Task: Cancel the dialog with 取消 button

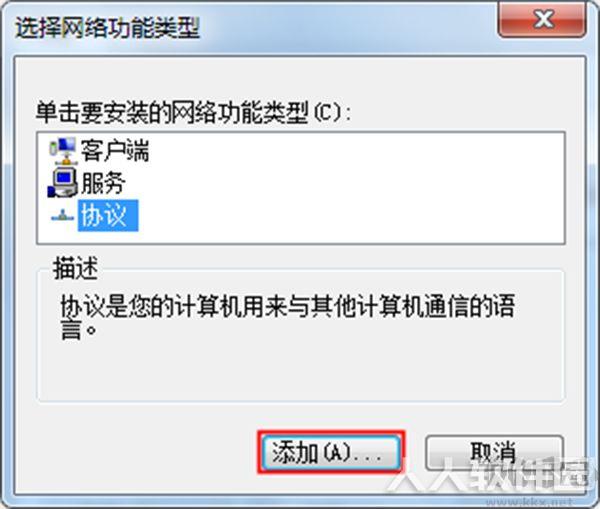Action: (494, 452)
